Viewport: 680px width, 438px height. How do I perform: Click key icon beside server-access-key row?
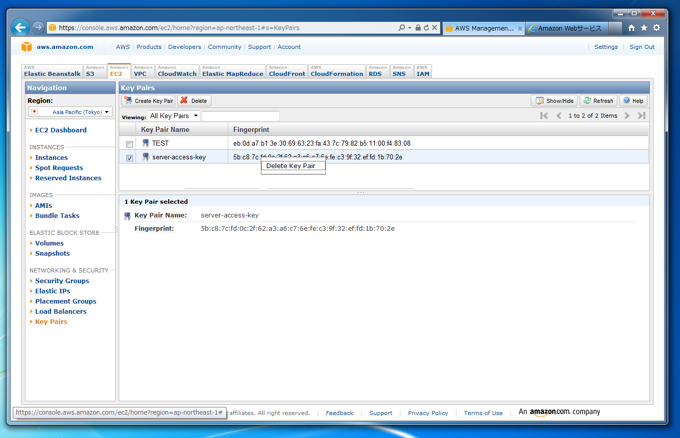click(146, 157)
